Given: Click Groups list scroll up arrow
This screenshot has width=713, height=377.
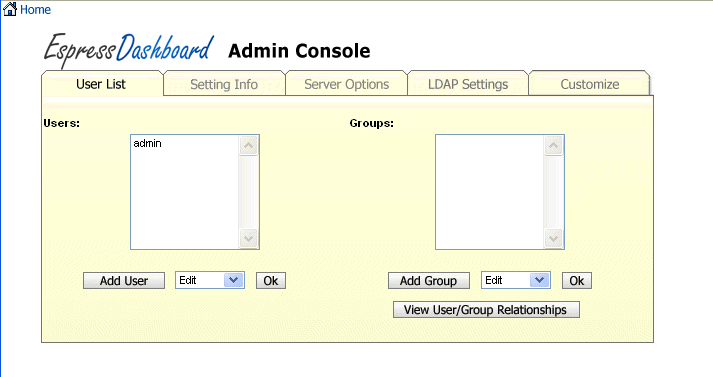Looking at the screenshot, I should click(x=553, y=146).
